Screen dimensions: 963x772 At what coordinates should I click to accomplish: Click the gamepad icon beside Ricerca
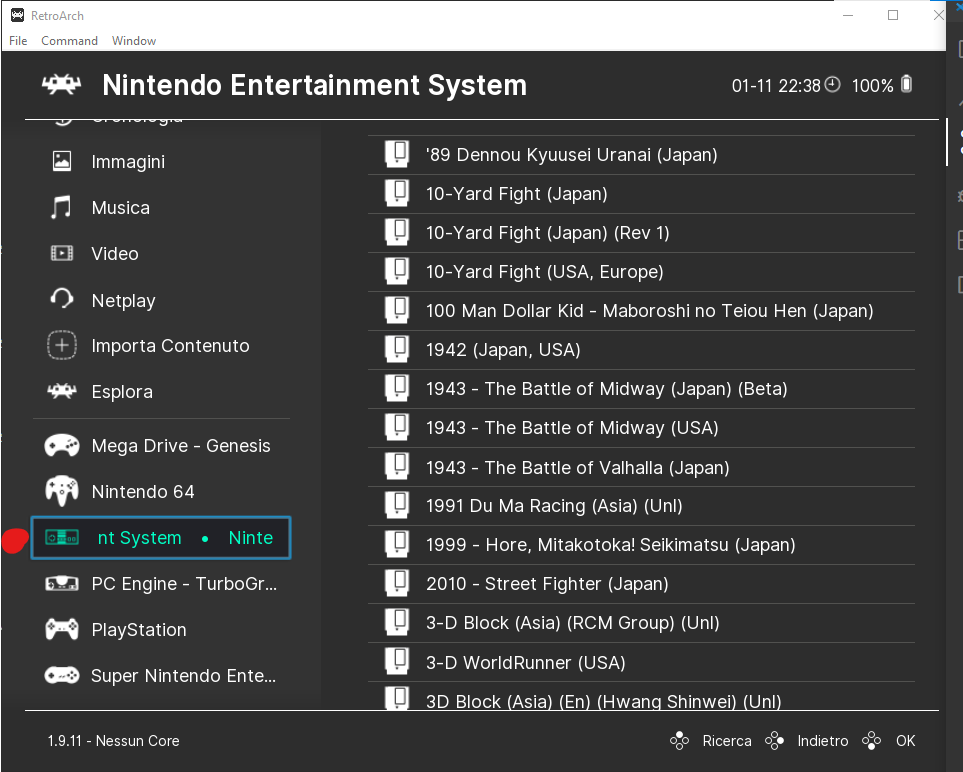[679, 741]
